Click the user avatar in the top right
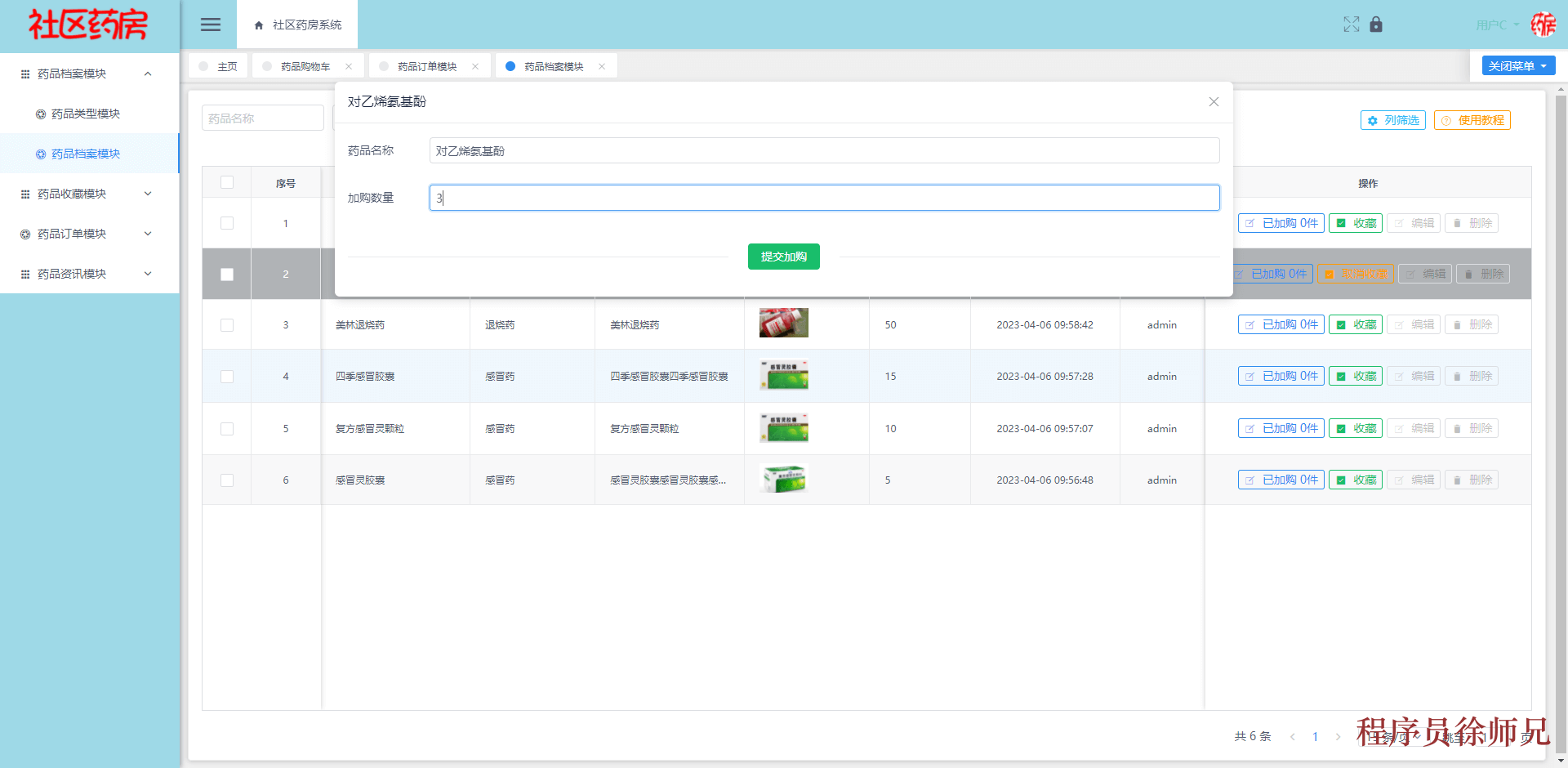Screen dimensions: 1568x768 click(1543, 25)
